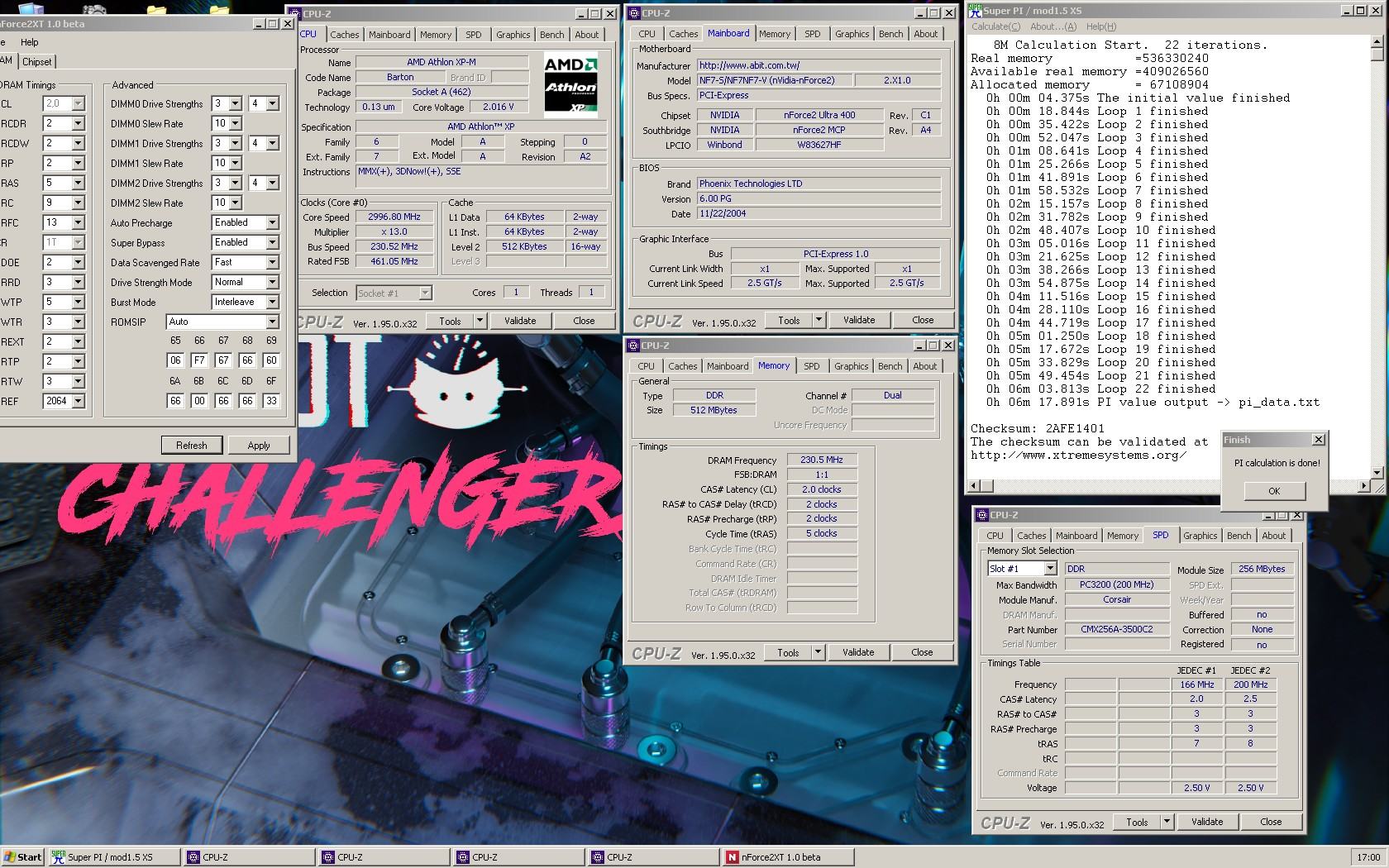
Task: Open the Tools dropdown arrow in CPU window
Action: tap(480, 321)
